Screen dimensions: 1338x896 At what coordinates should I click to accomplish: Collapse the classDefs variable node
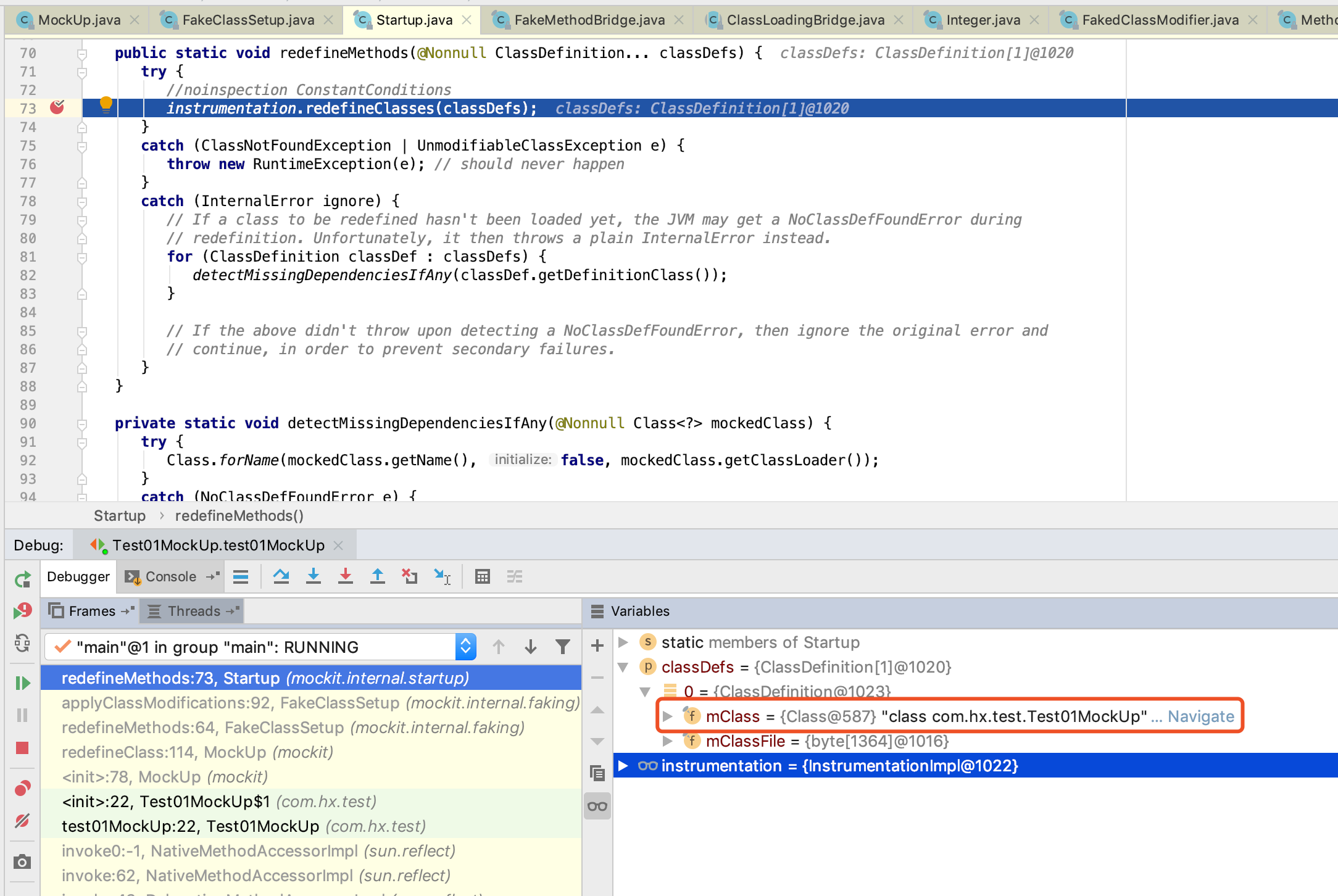pos(623,667)
